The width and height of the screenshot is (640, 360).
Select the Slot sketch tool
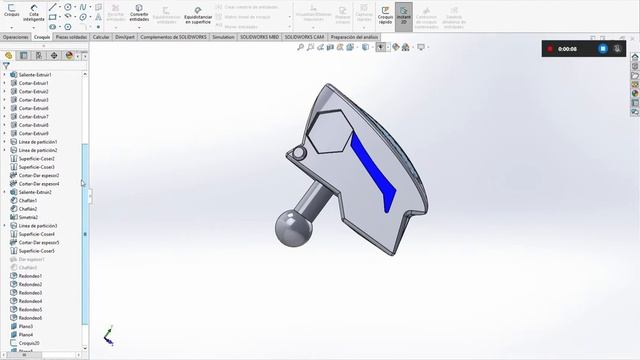(53, 27)
